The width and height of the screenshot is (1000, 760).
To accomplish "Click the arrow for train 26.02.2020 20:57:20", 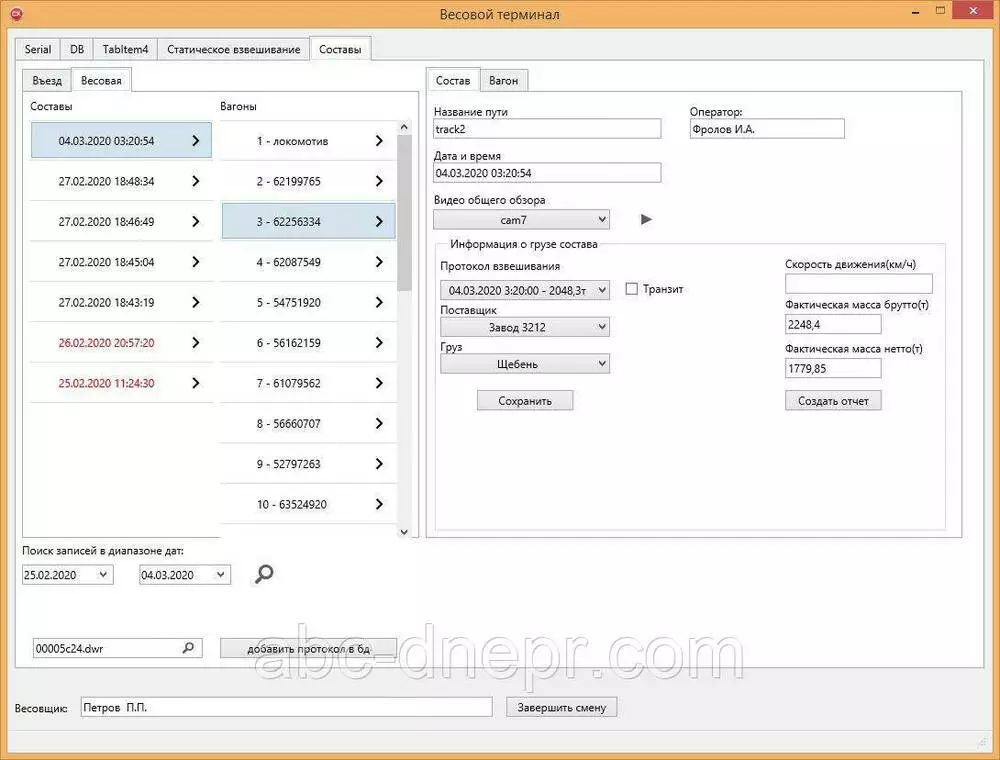I will (195, 342).
